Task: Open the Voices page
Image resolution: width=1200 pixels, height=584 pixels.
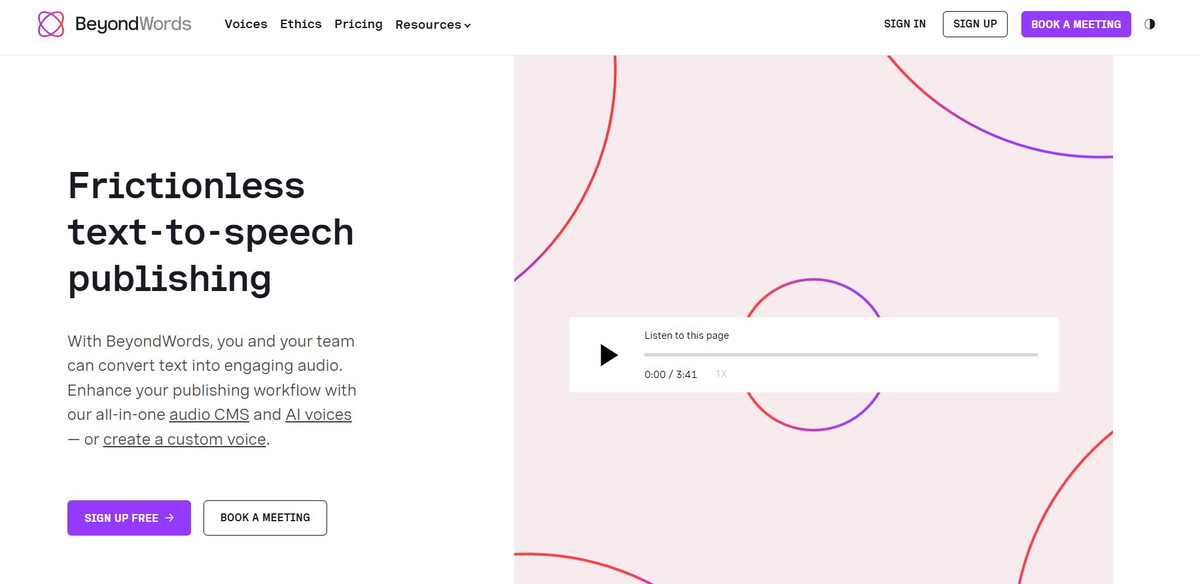Action: click(246, 24)
